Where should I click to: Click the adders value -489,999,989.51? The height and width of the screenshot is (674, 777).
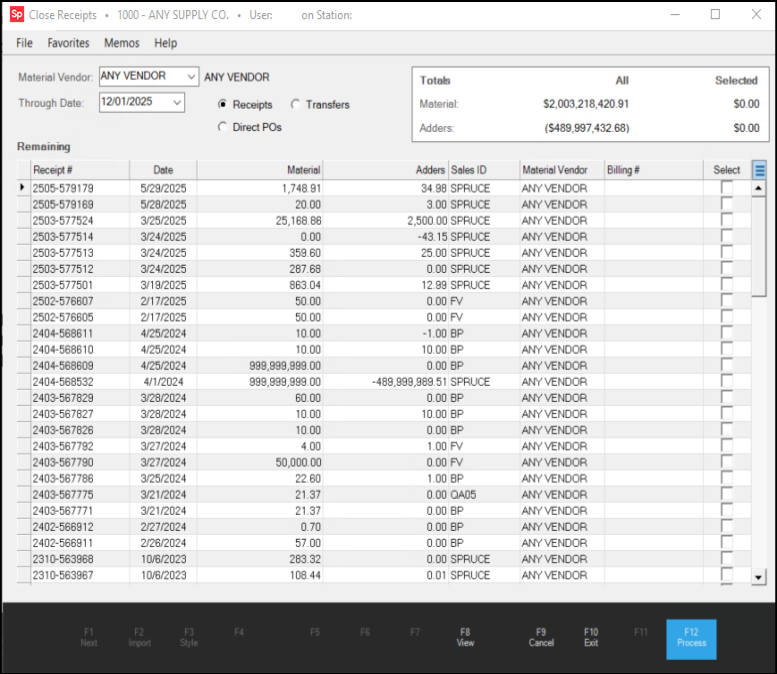pos(409,382)
